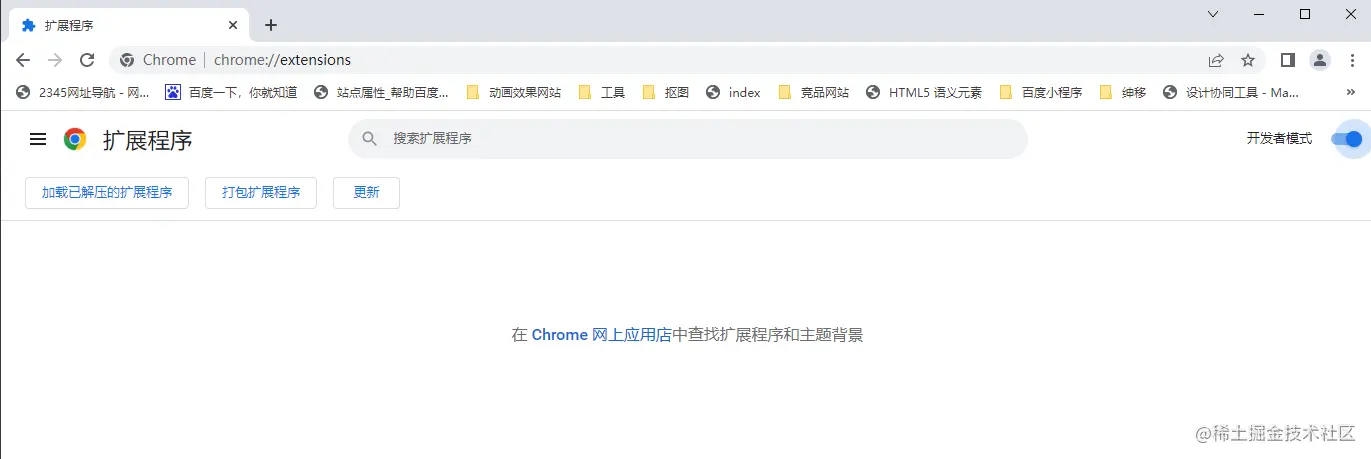The height and width of the screenshot is (459, 1371).
Task: Open the Chrome profile avatar menu
Action: pyautogui.click(x=1320, y=60)
